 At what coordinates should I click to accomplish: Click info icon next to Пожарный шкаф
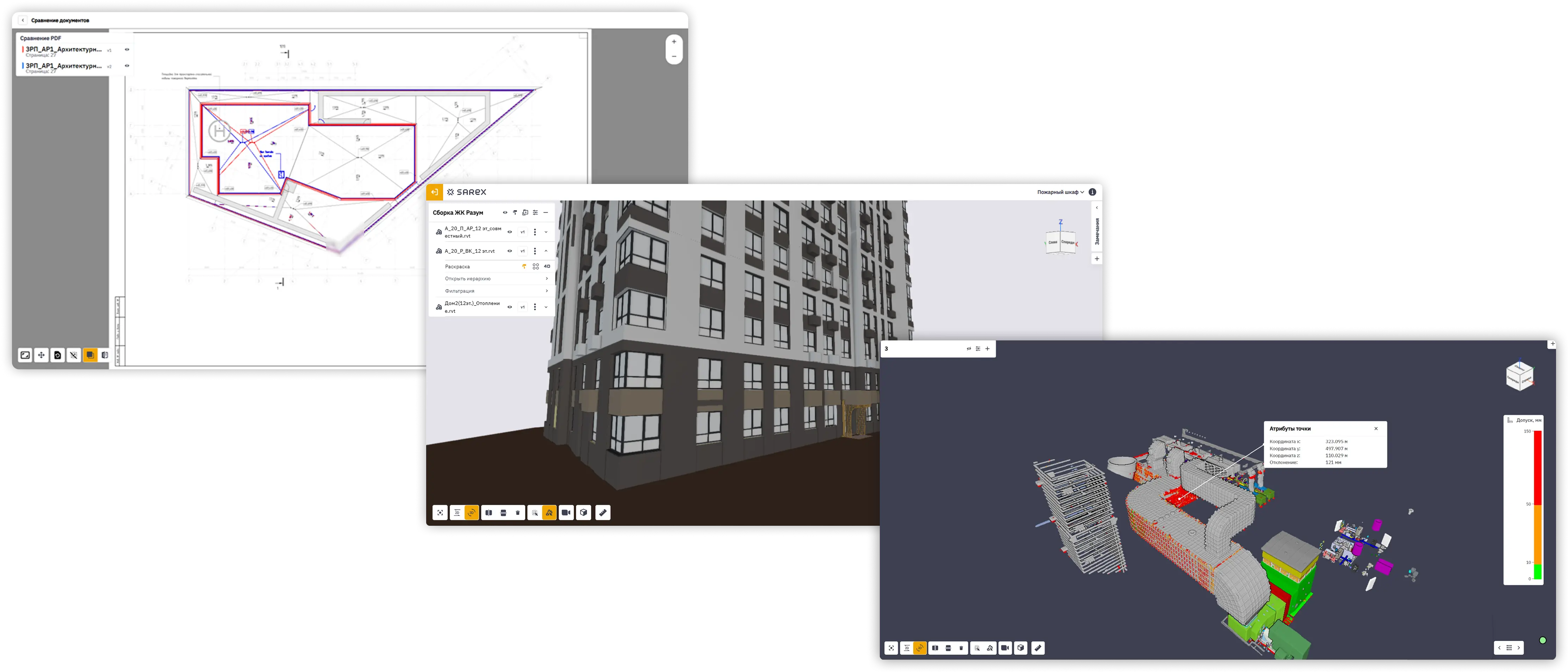point(1092,192)
